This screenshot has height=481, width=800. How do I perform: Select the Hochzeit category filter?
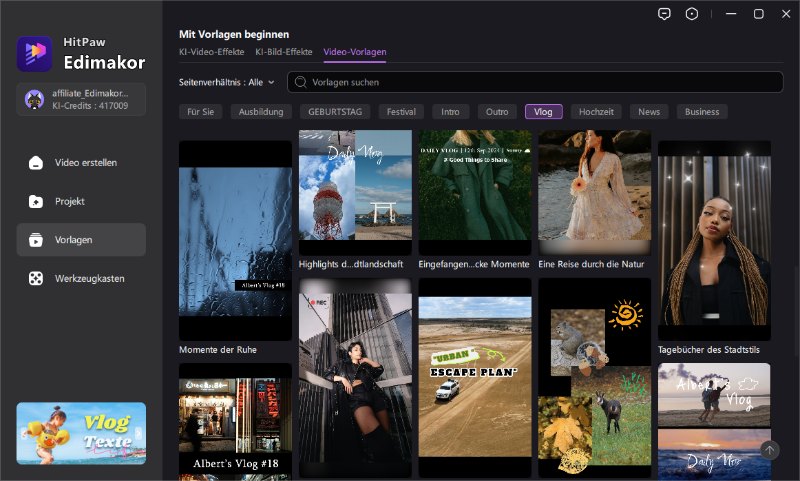click(x=595, y=112)
